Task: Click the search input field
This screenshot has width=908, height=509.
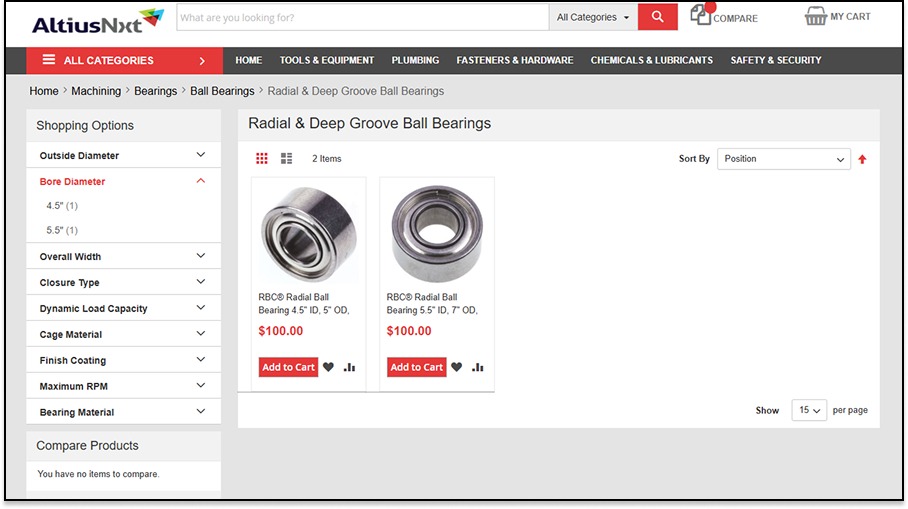Action: 363,17
